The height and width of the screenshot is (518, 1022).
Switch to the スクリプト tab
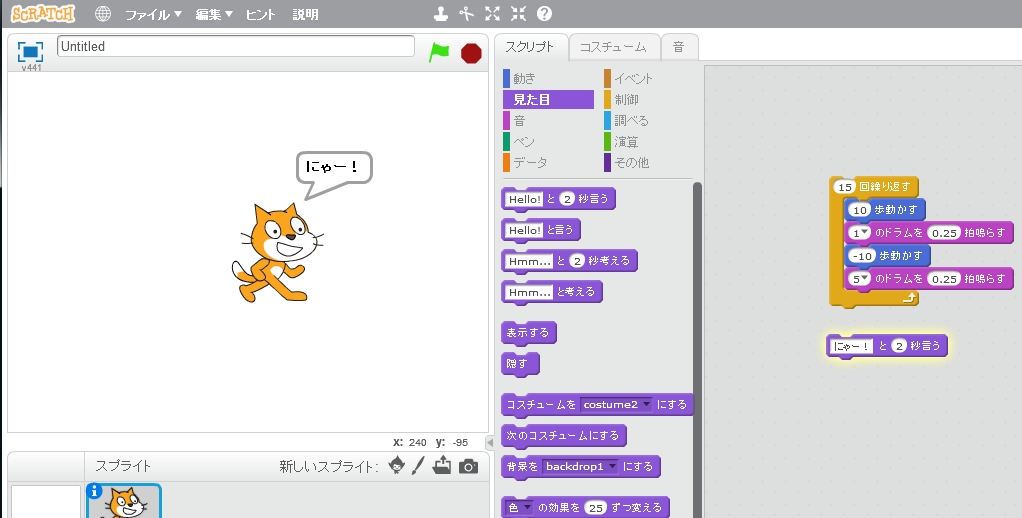(x=530, y=47)
